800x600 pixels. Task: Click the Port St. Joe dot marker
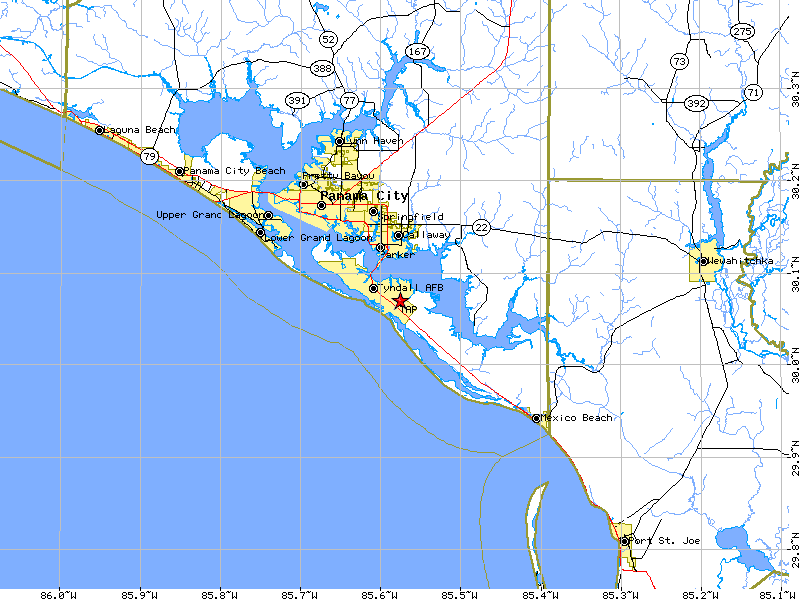pyautogui.click(x=625, y=541)
